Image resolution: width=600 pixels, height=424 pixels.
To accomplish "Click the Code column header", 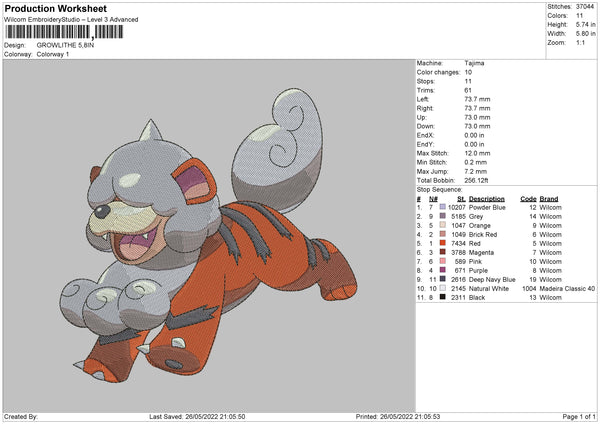I will pyautogui.click(x=528, y=199).
